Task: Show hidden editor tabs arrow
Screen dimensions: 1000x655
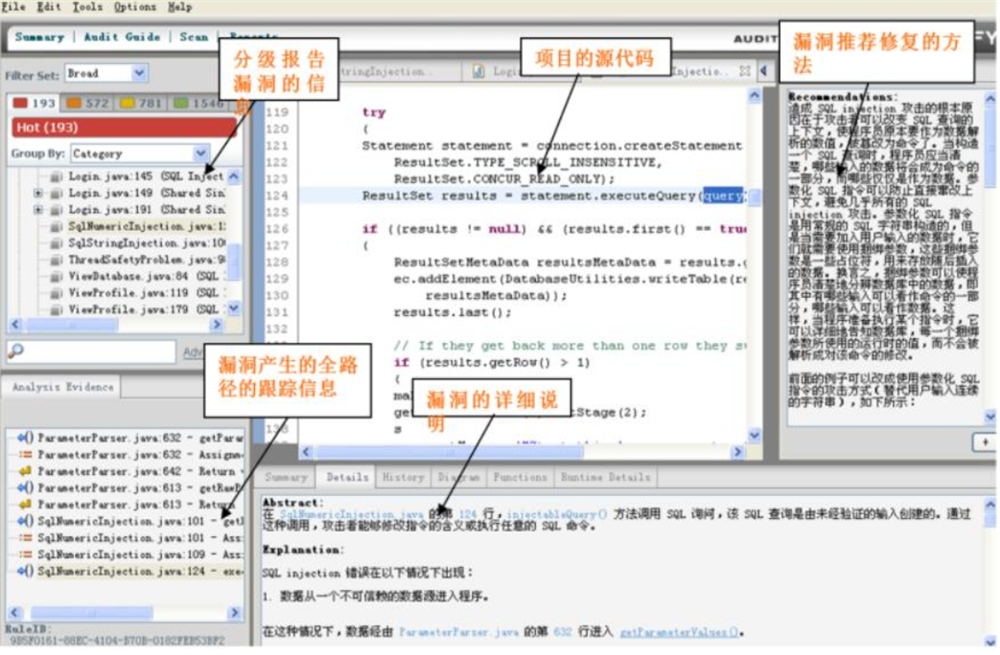Action: tap(764, 71)
